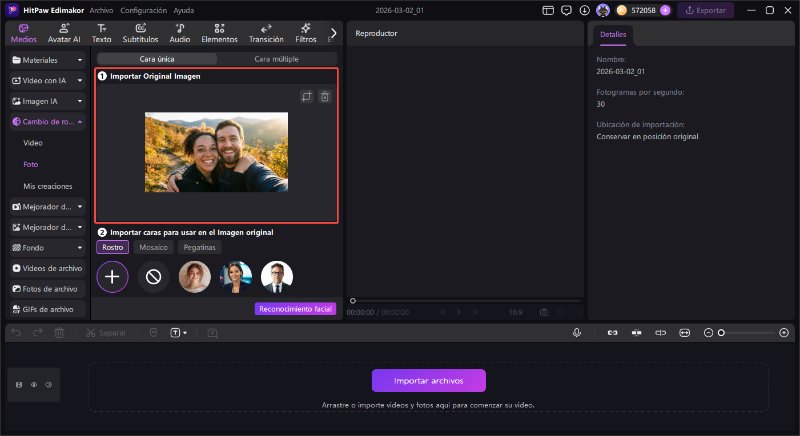The height and width of the screenshot is (436, 800).
Task: Select the long-haired woman face preset
Action: pos(194,277)
